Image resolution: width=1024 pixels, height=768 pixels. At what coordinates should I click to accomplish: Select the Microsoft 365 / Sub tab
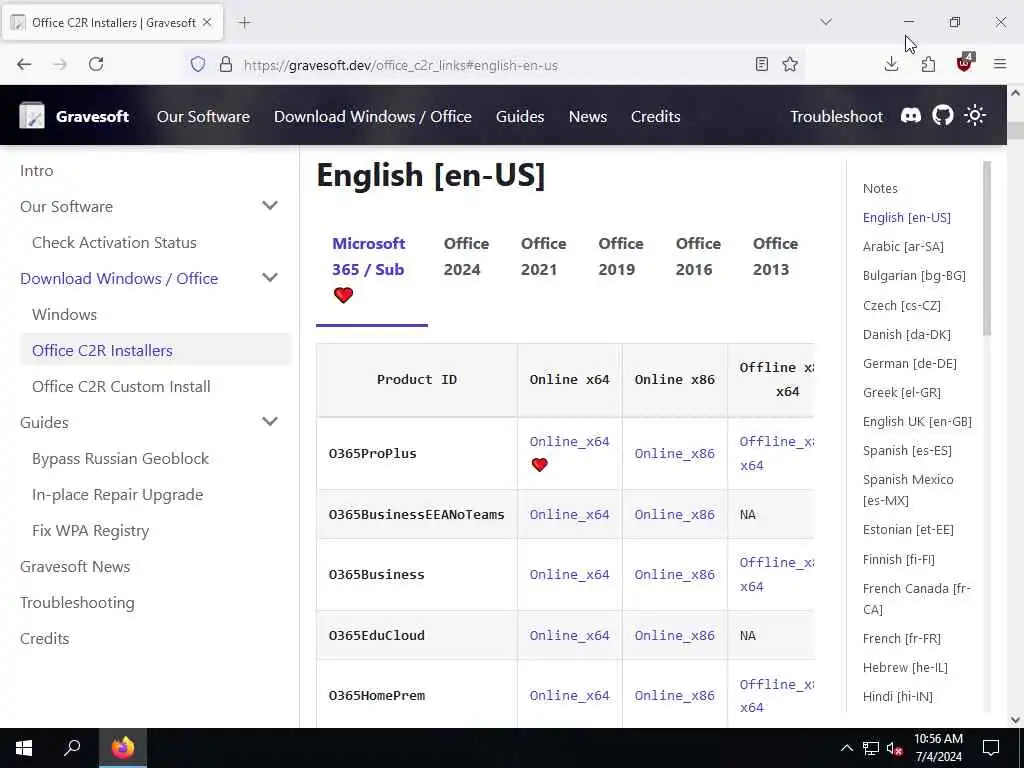coord(372,269)
